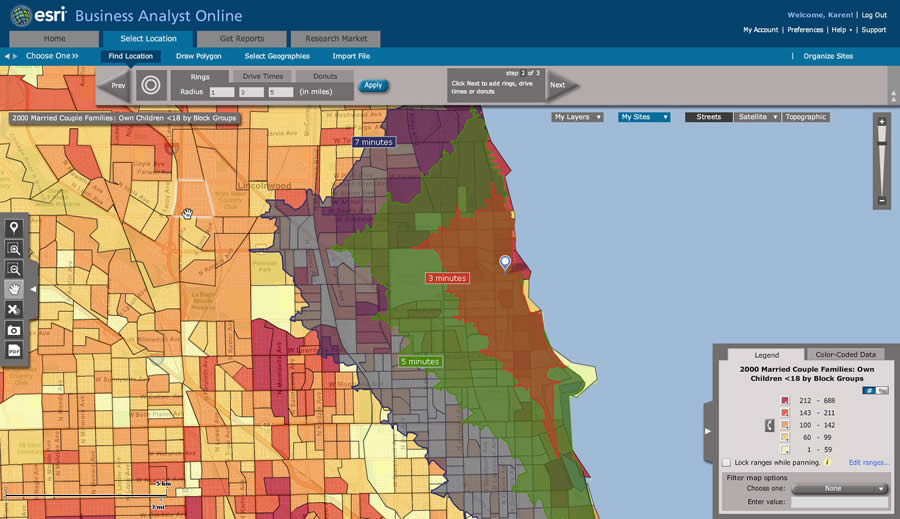Open Organize Sites
The height and width of the screenshot is (519, 900).
828,56
